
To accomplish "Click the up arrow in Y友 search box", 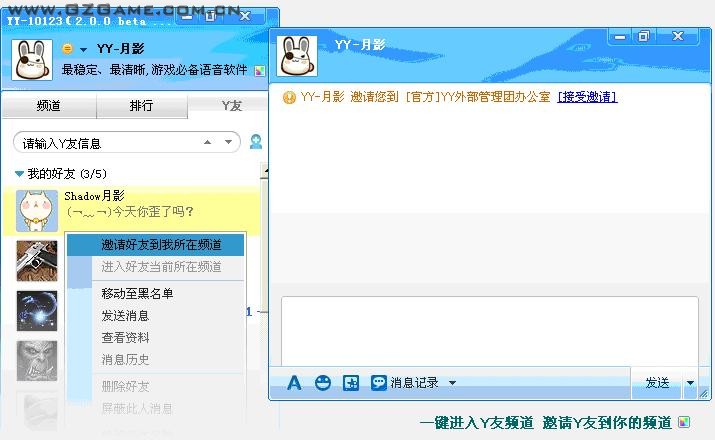I will pyautogui.click(x=207, y=142).
